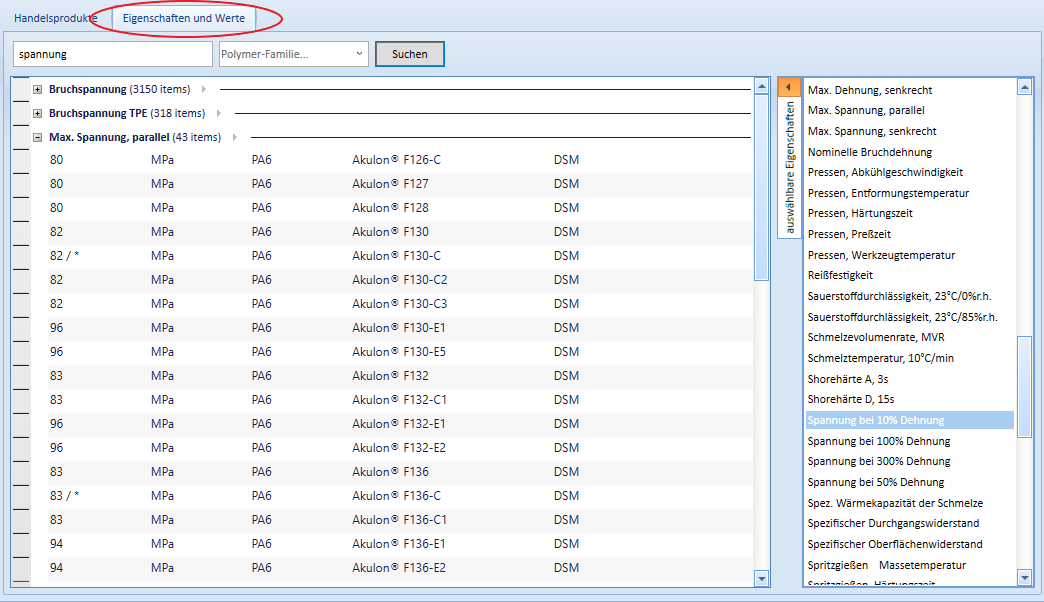This screenshot has height=602, width=1044.
Task: Collapse the auswählbare Eigenschaften panel arrow
Action: coord(789,87)
